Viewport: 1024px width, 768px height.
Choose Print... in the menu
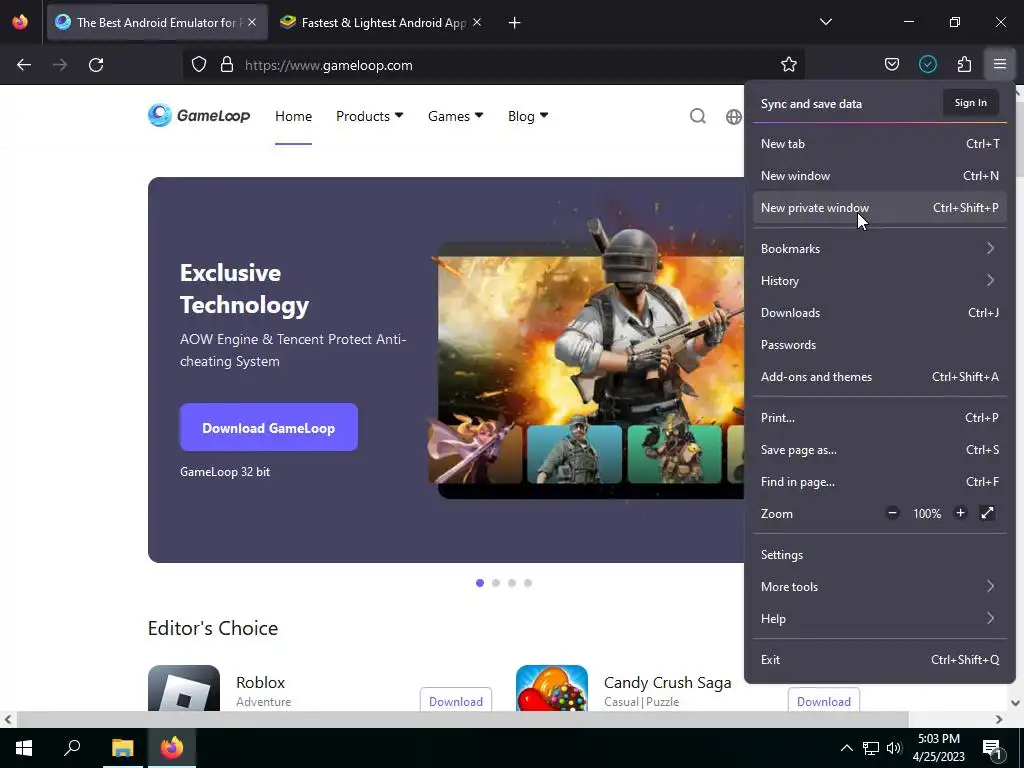(880, 417)
